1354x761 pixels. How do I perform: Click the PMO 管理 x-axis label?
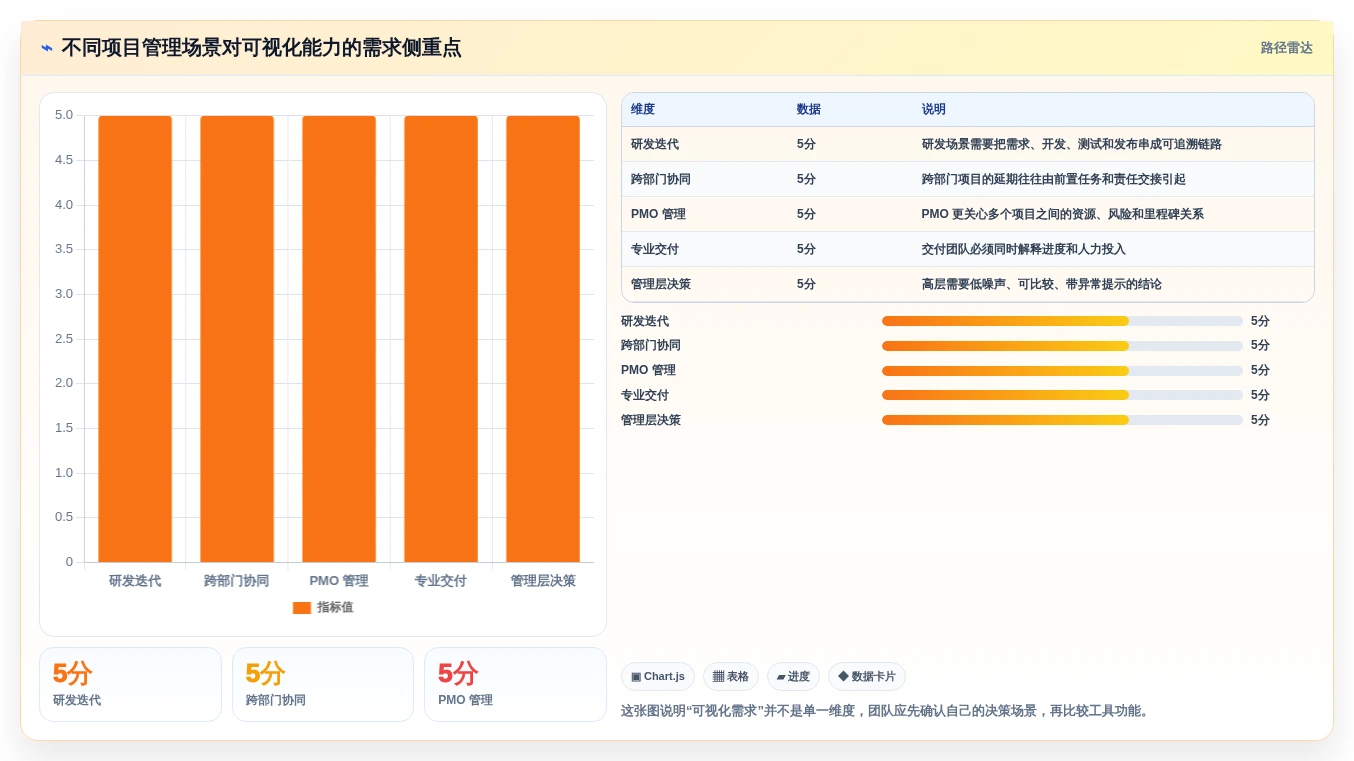coord(339,581)
